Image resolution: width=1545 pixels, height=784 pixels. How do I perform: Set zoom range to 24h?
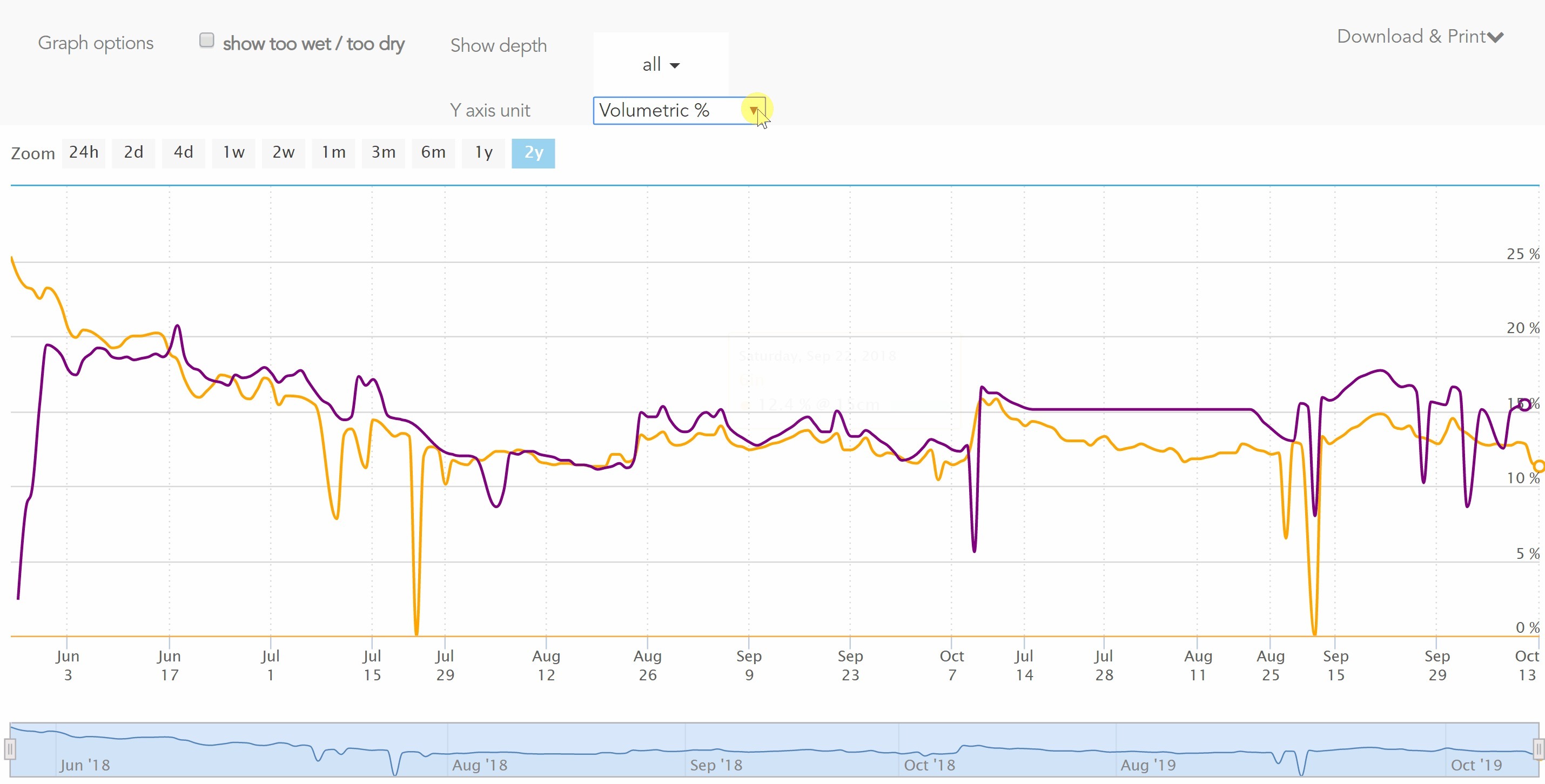(x=83, y=153)
